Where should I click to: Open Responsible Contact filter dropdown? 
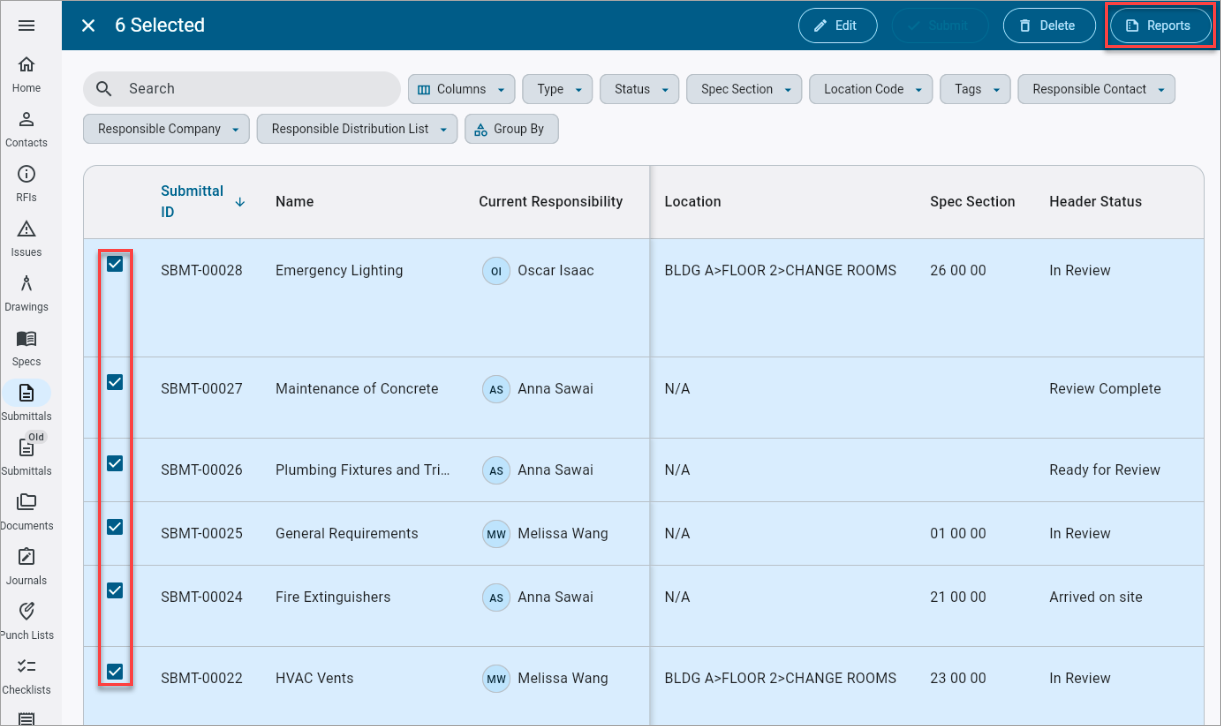1096,89
